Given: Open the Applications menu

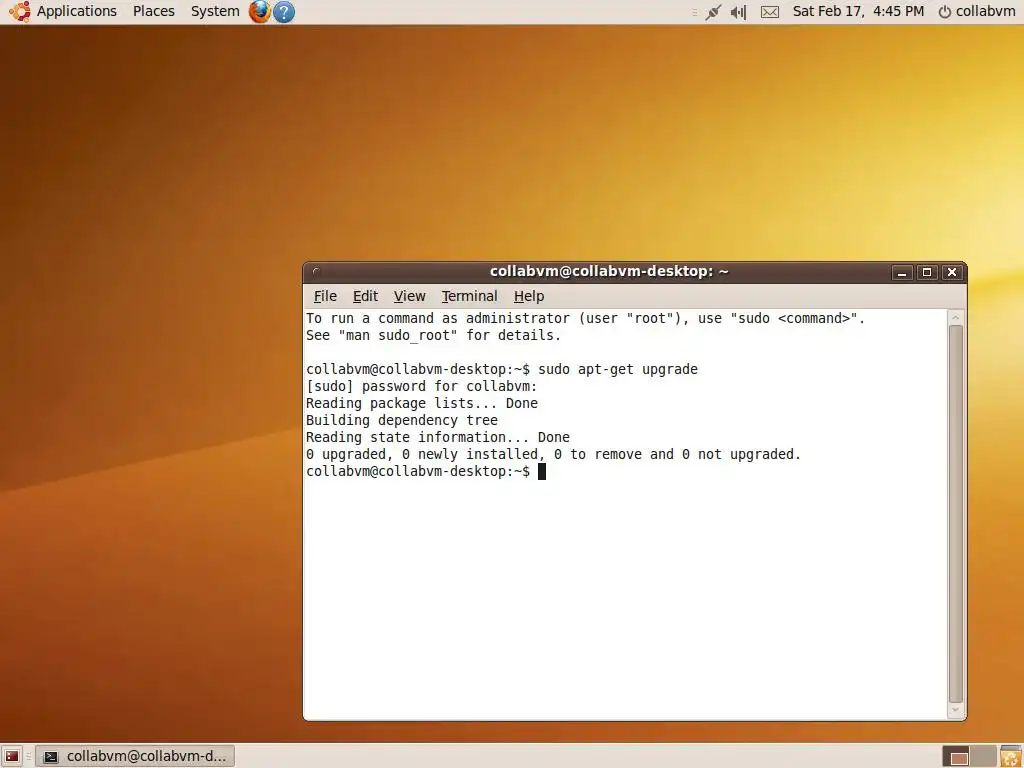Looking at the screenshot, I should click(76, 11).
